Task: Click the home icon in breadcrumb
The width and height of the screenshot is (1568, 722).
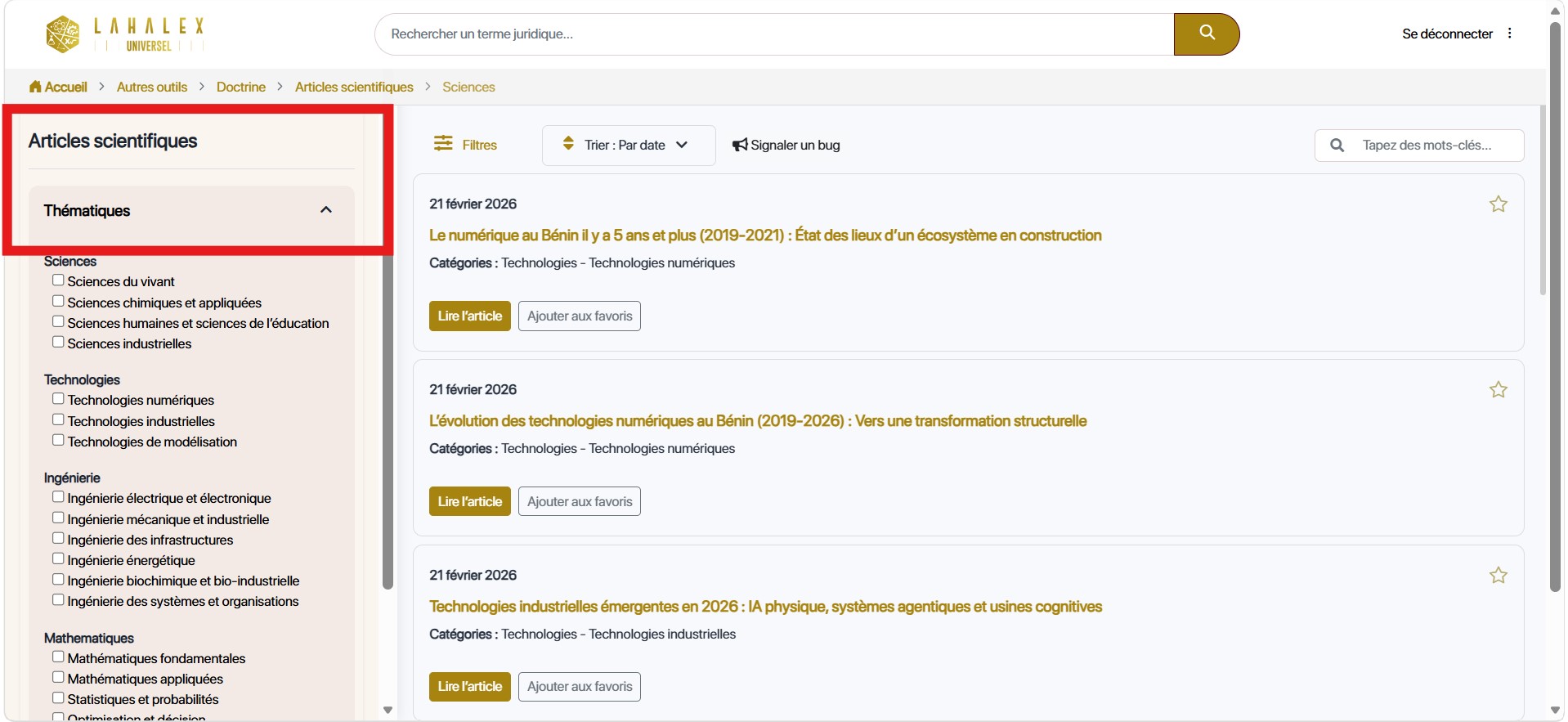Action: 35,87
